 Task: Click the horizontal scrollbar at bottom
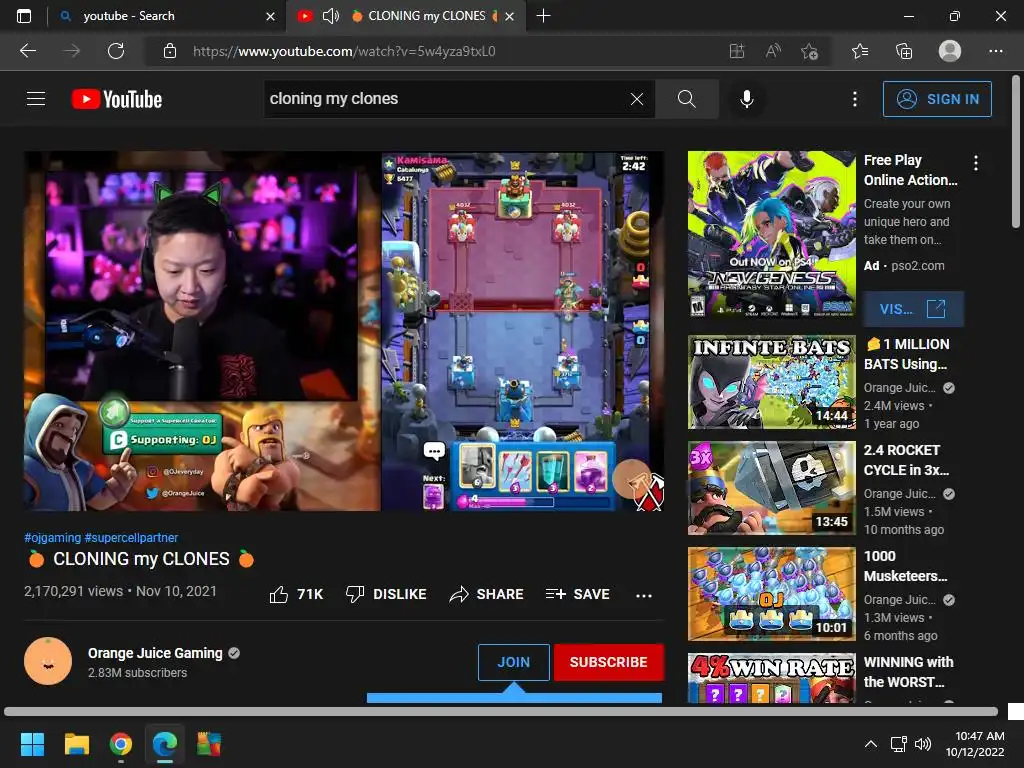coord(502,711)
